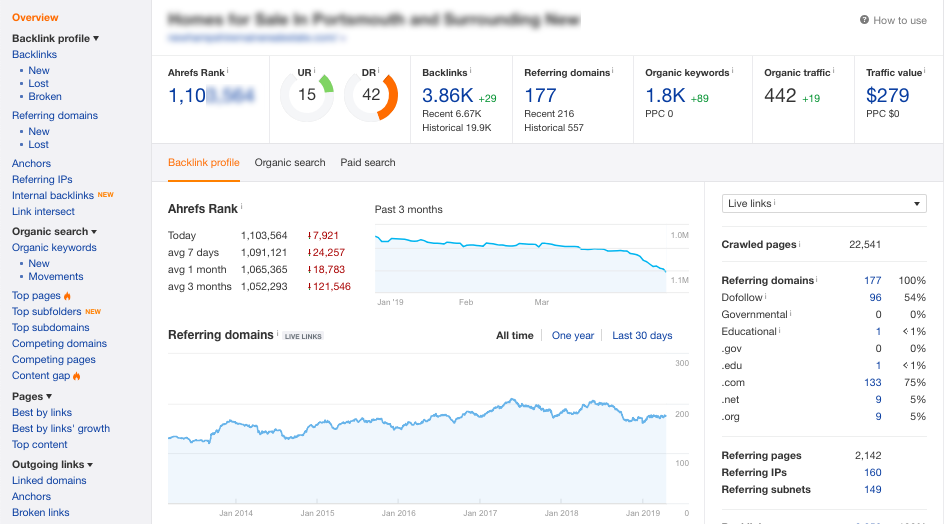Click the fire icon beside Content gap

point(76,376)
